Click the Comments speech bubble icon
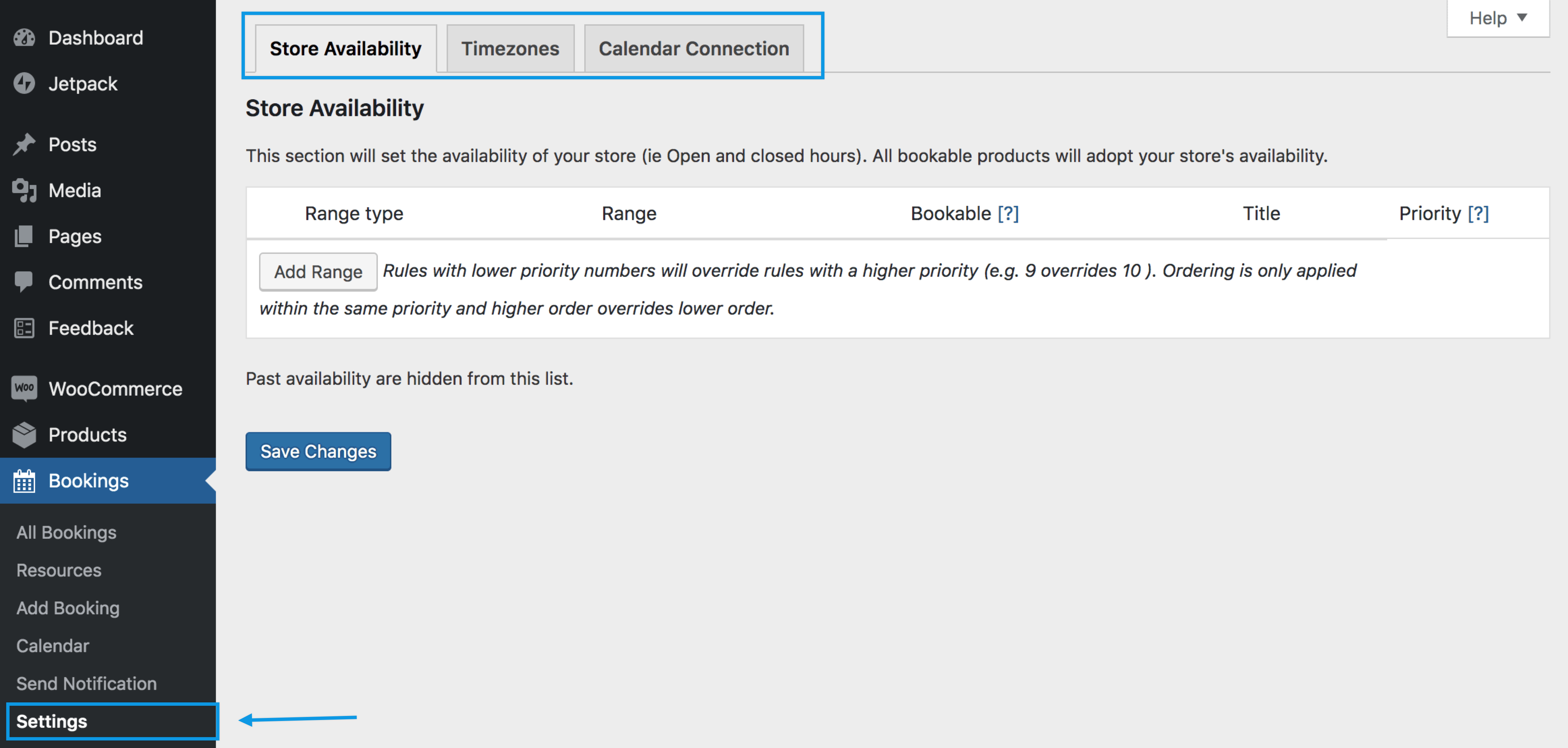This screenshot has height=748, width=1568. [x=24, y=282]
